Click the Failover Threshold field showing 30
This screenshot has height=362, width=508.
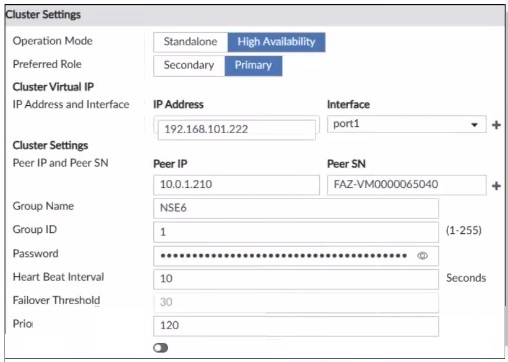[x=296, y=302]
